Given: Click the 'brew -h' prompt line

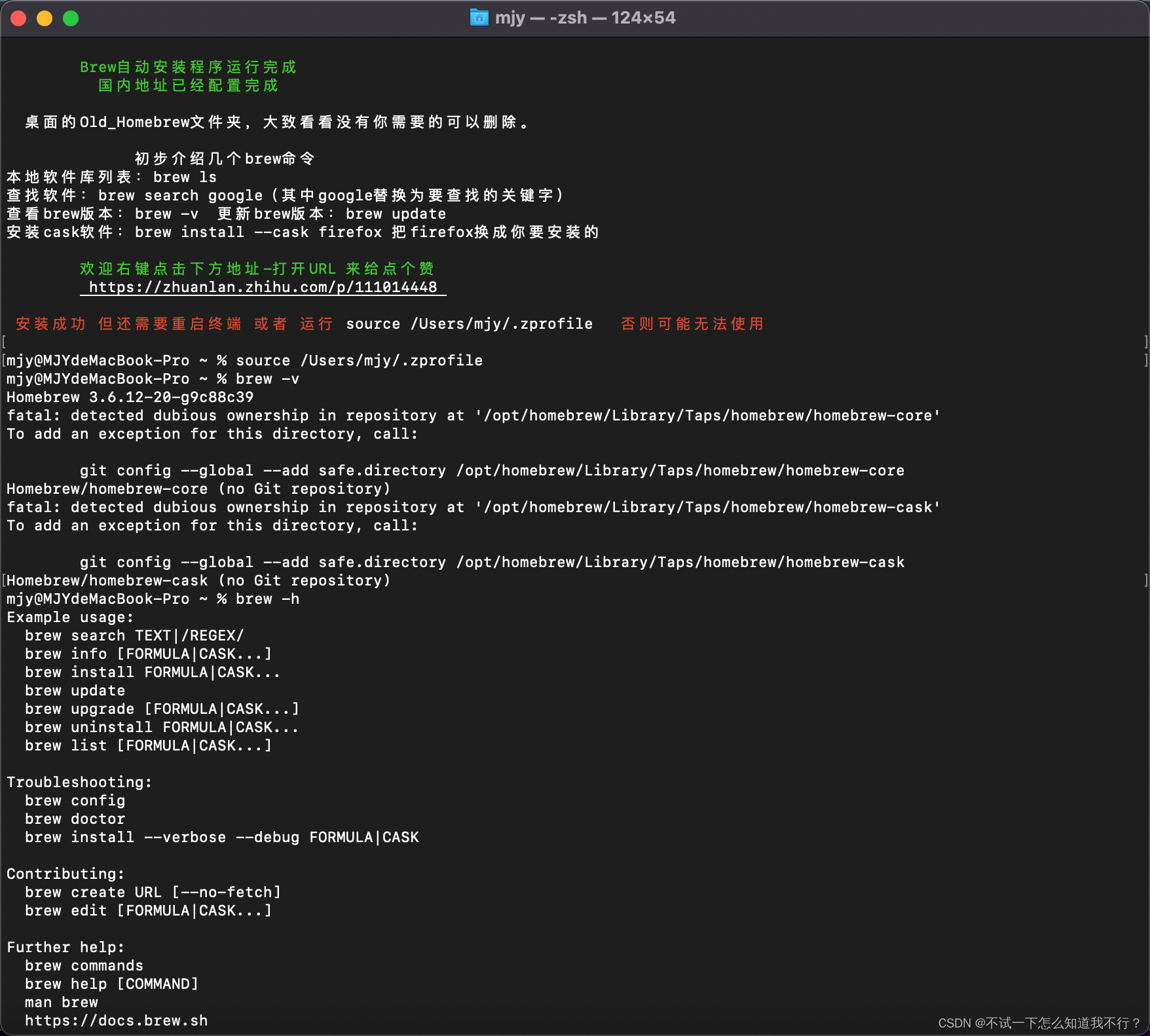Looking at the screenshot, I should tap(153, 599).
